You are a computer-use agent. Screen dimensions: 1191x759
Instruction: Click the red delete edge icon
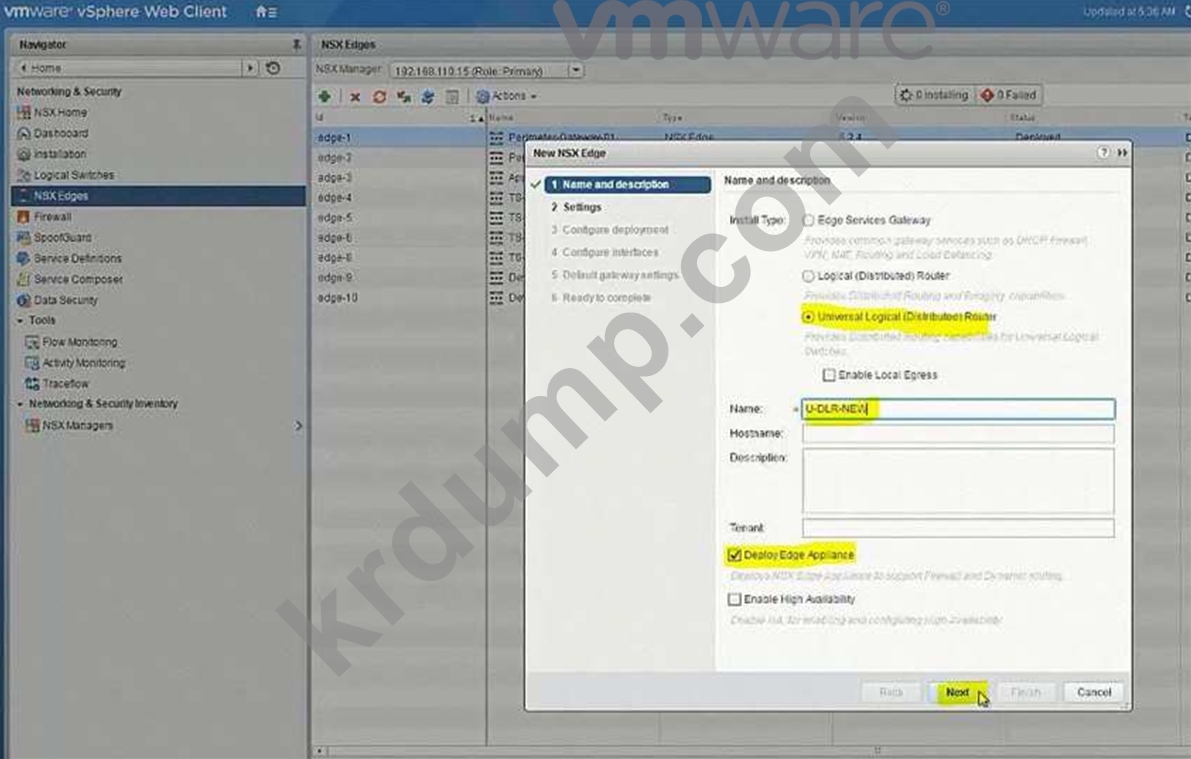tap(355, 96)
